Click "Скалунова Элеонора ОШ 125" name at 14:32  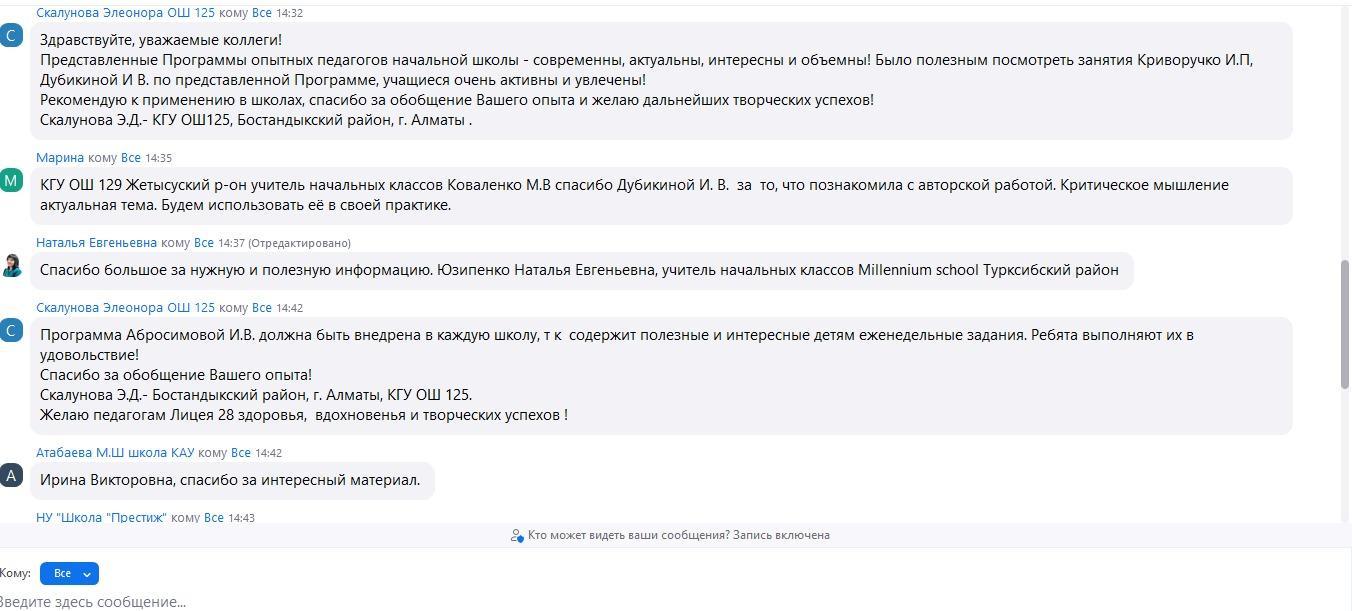[x=125, y=13]
